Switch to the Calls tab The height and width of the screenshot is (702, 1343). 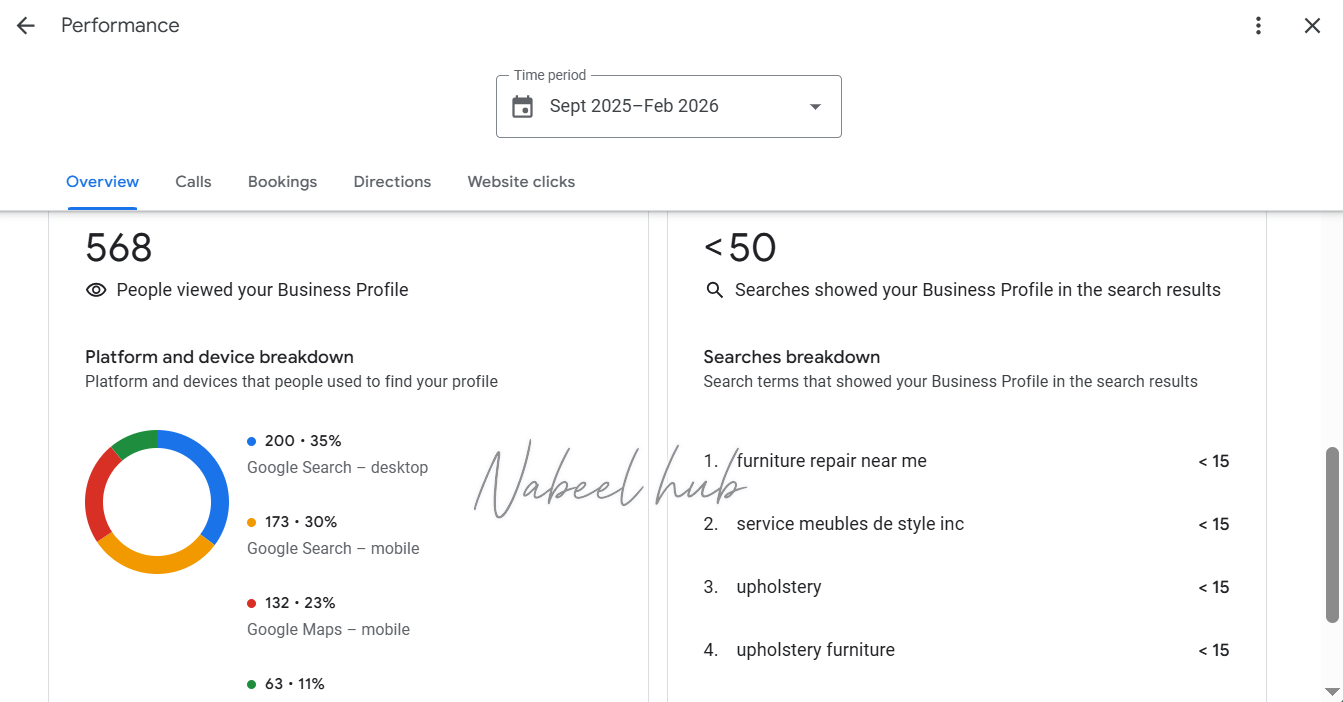coord(193,182)
